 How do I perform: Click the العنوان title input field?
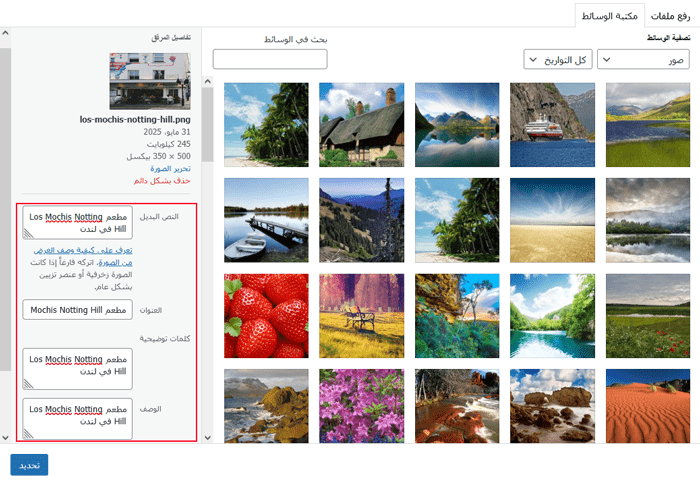tap(78, 310)
